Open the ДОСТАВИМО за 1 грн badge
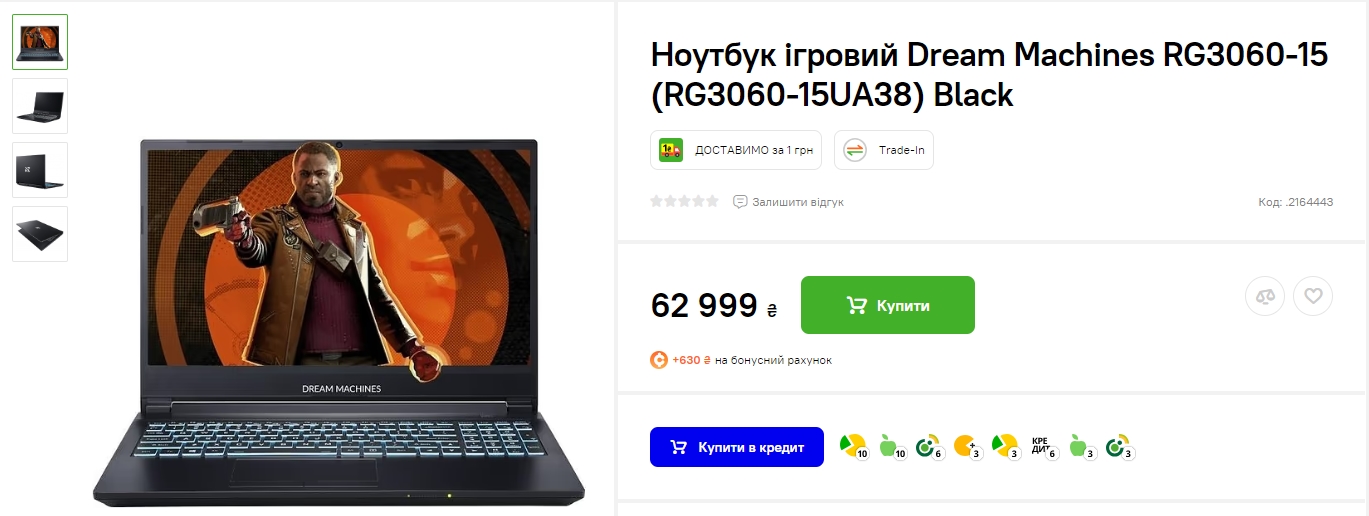The height and width of the screenshot is (516, 1369). pos(736,150)
